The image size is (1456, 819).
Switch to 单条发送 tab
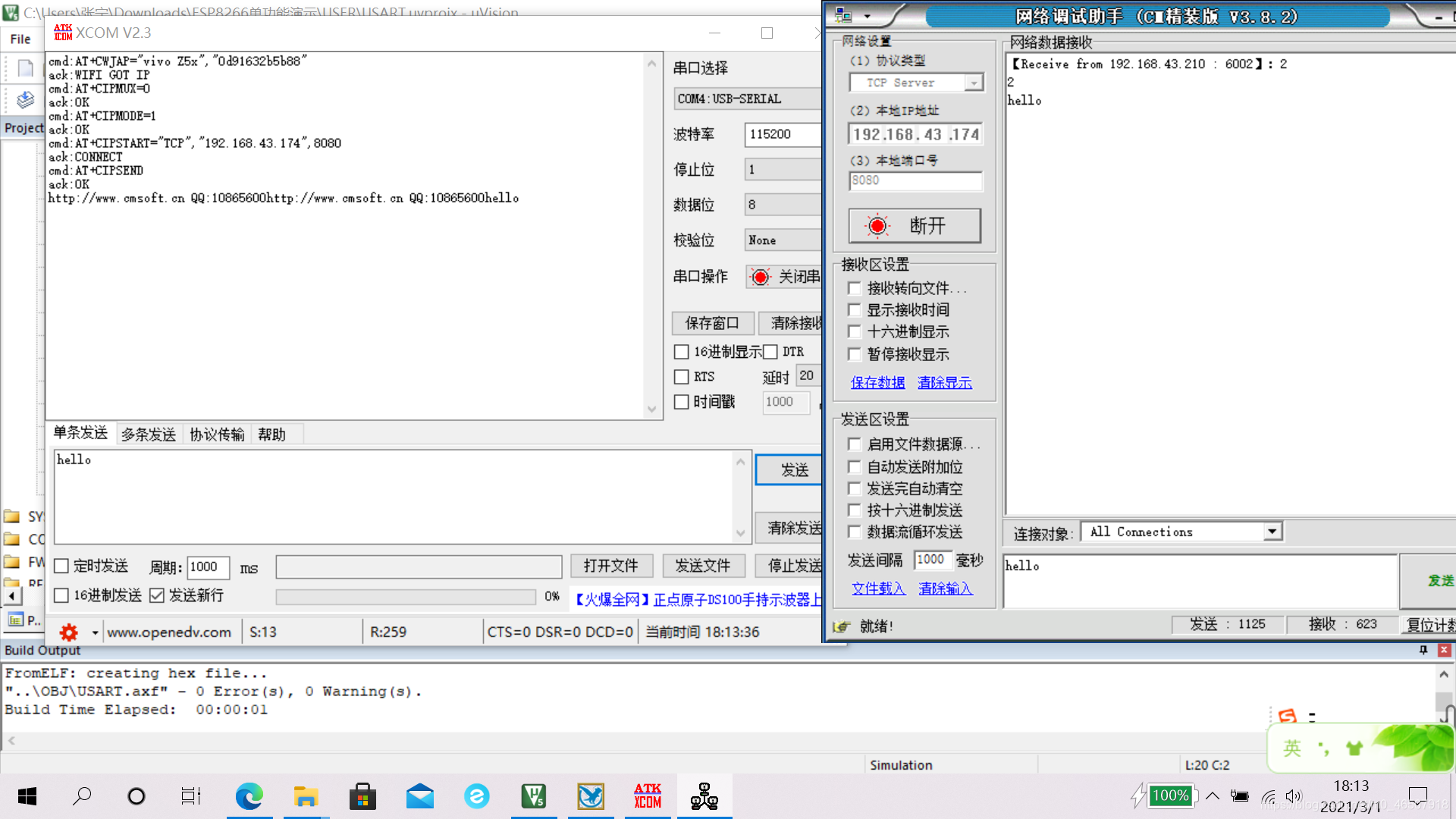tap(80, 433)
